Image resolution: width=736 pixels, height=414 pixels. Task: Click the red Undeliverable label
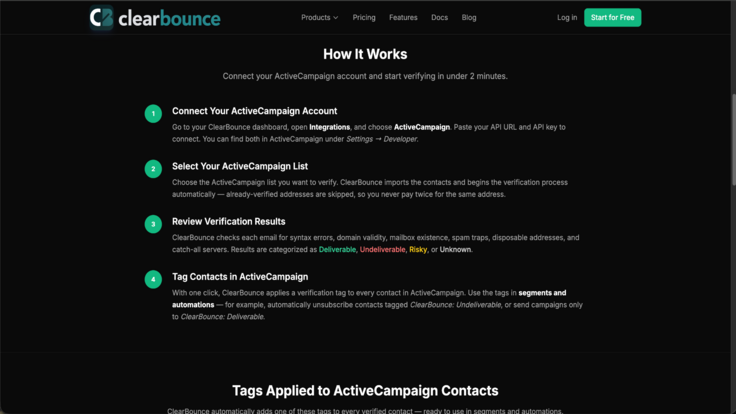(x=383, y=250)
